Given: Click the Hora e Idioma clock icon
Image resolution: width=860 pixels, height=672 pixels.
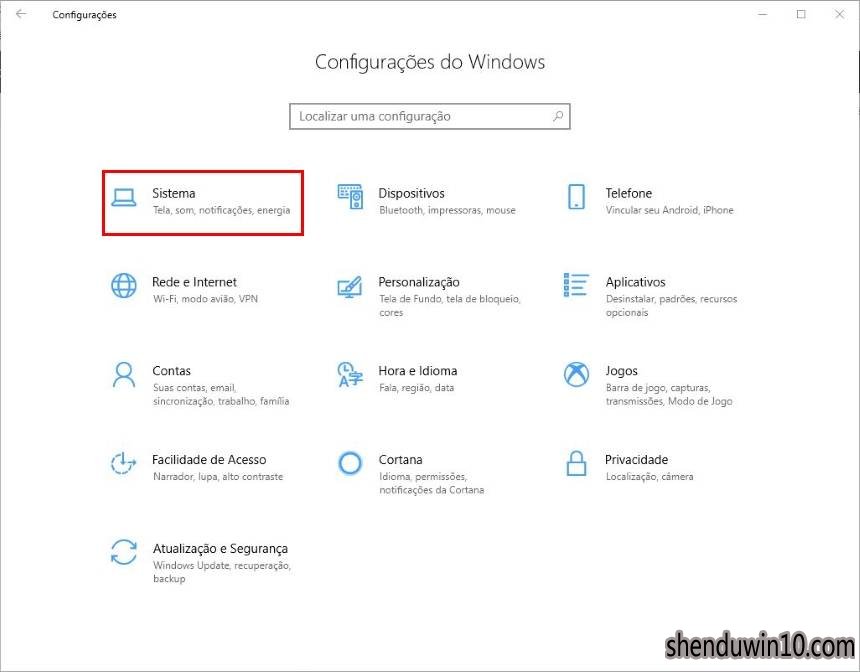Looking at the screenshot, I should (x=350, y=375).
